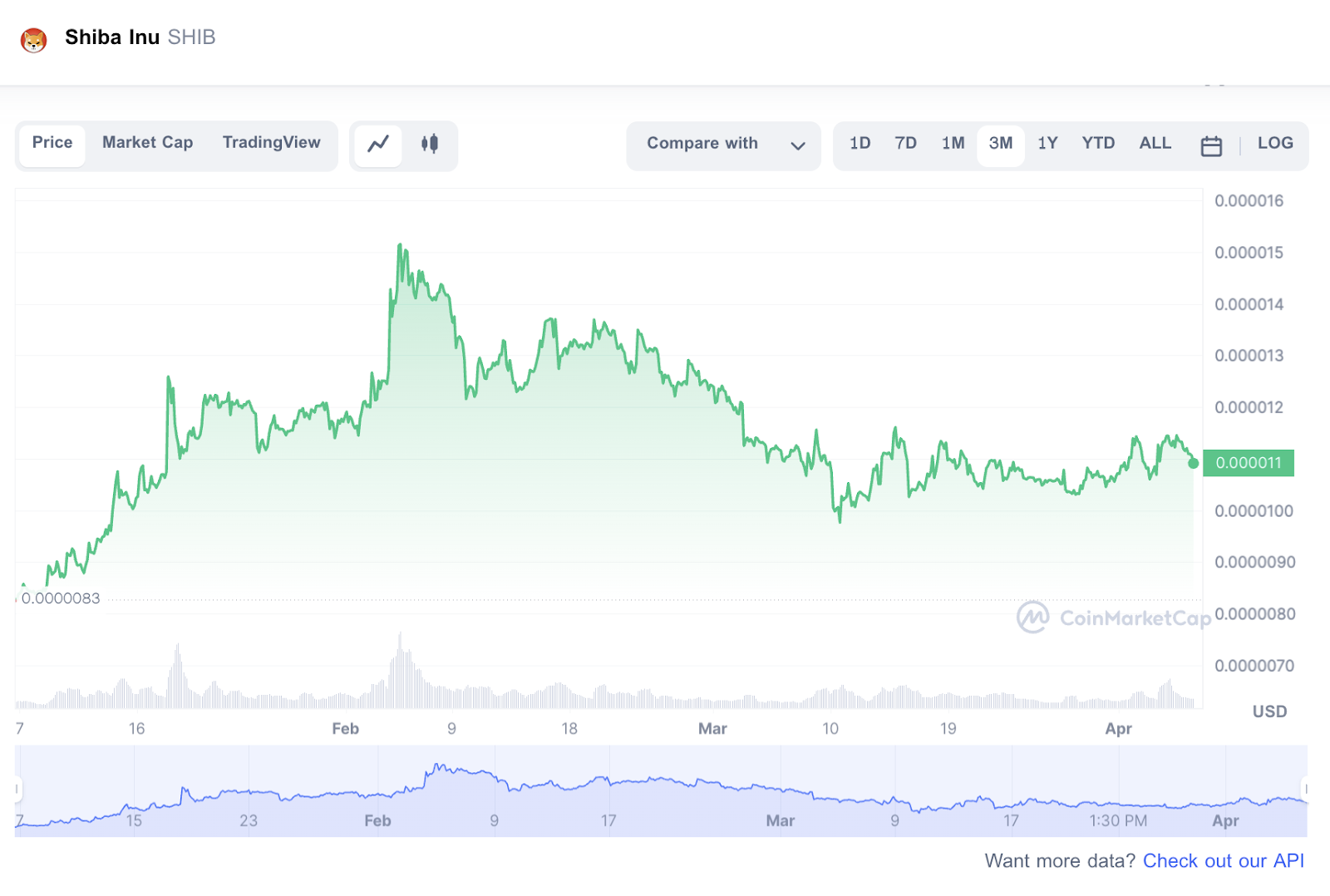The height and width of the screenshot is (896, 1330).
Task: Grab the left handle of range navigator
Action: coord(17,789)
